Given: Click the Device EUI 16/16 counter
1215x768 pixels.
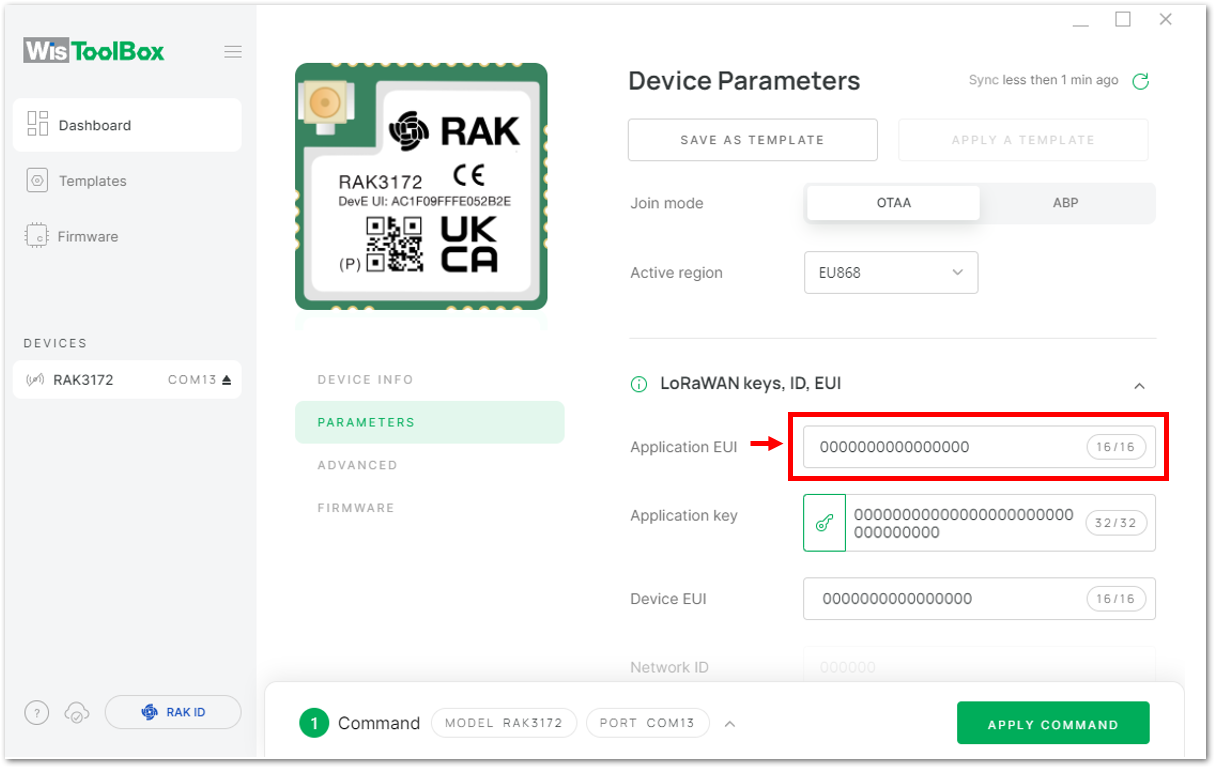Looking at the screenshot, I should click(x=1116, y=599).
